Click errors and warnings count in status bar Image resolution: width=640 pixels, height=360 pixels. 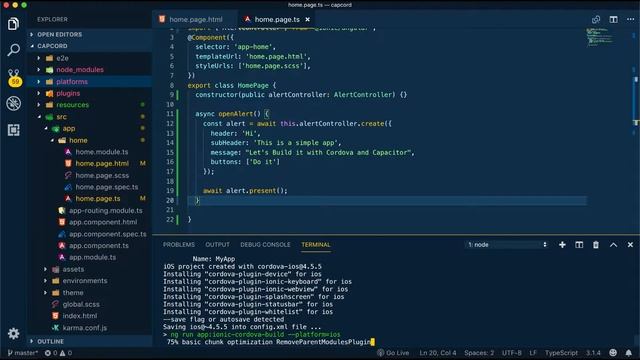58,353
